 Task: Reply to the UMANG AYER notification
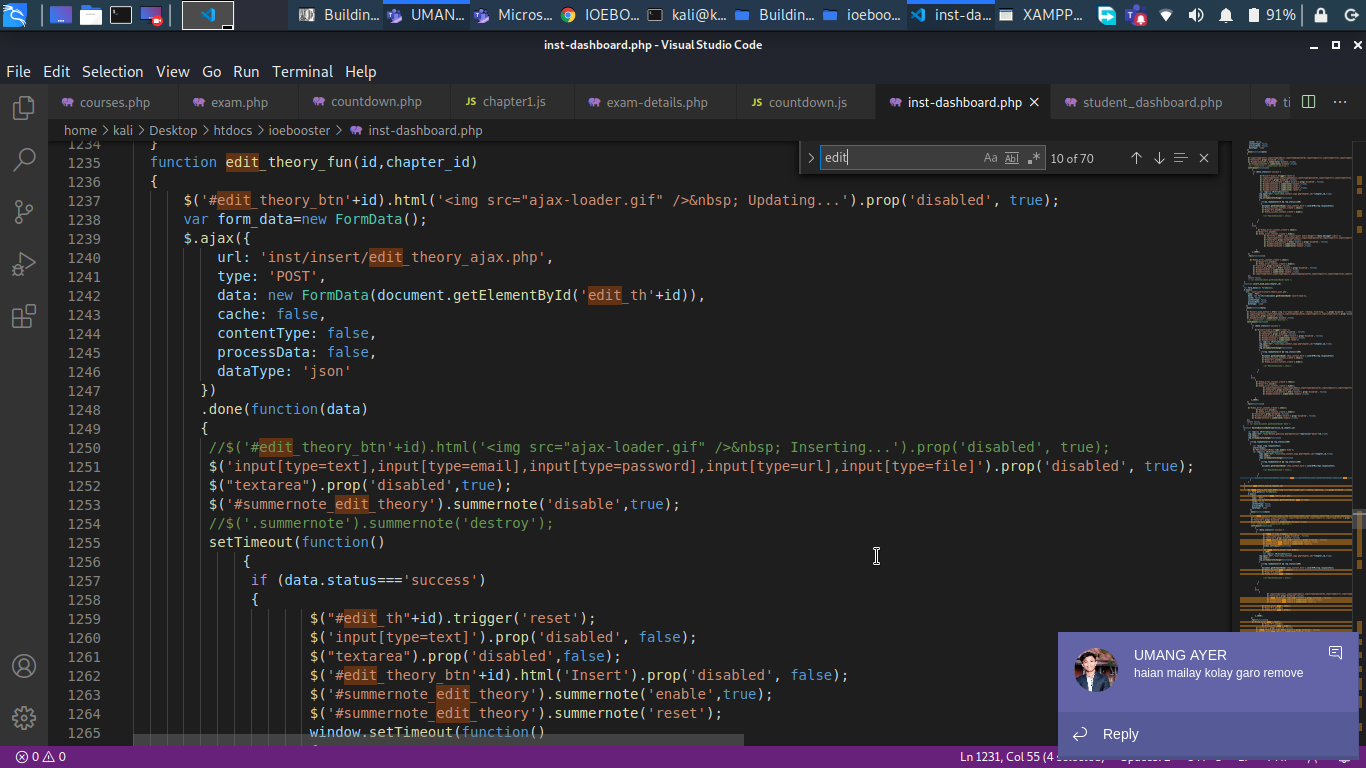coord(1120,734)
